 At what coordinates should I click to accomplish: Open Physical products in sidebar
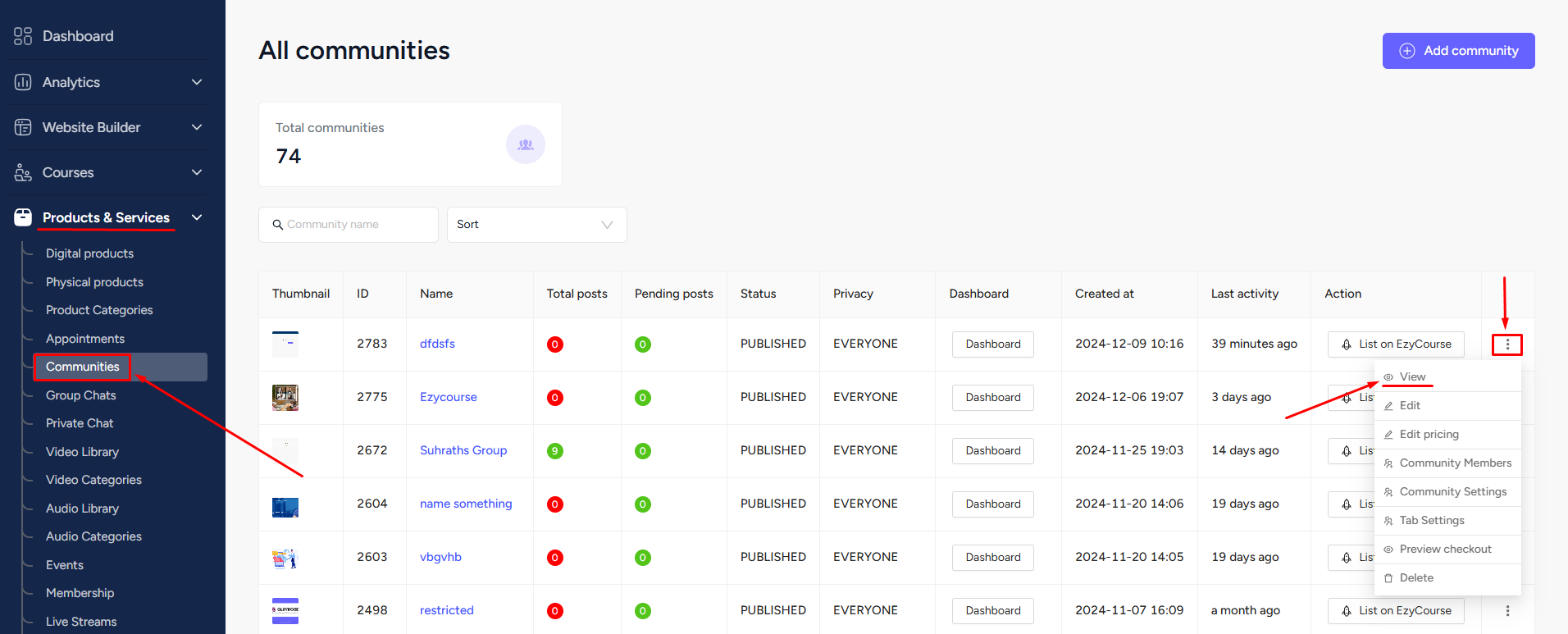94,282
